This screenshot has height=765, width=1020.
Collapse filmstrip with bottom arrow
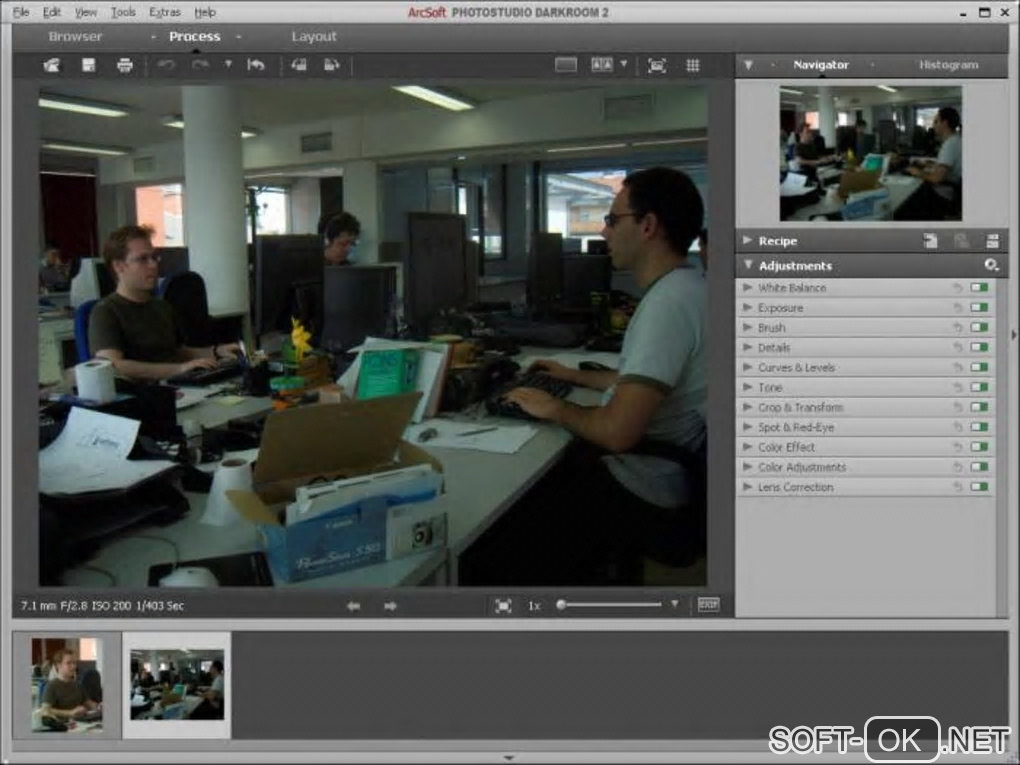[x=509, y=758]
